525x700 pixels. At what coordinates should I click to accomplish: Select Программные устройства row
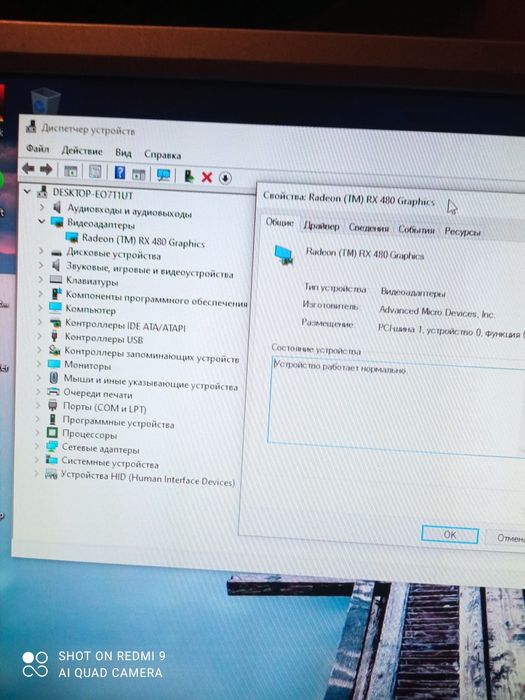tap(118, 422)
